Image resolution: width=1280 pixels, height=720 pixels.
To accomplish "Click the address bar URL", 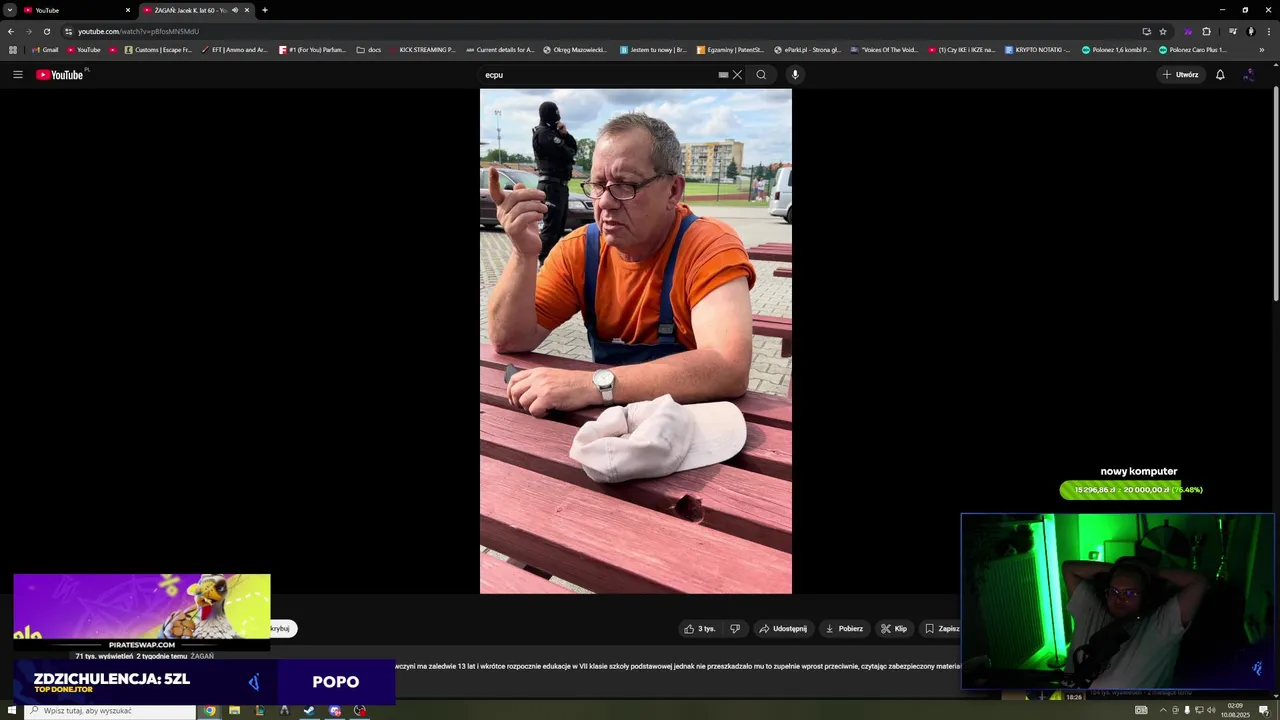I will point(138,31).
